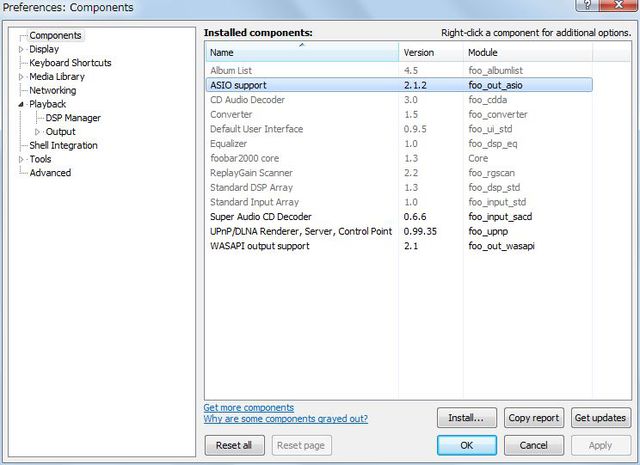
Task: Open Networking preferences page
Action: coord(53,90)
